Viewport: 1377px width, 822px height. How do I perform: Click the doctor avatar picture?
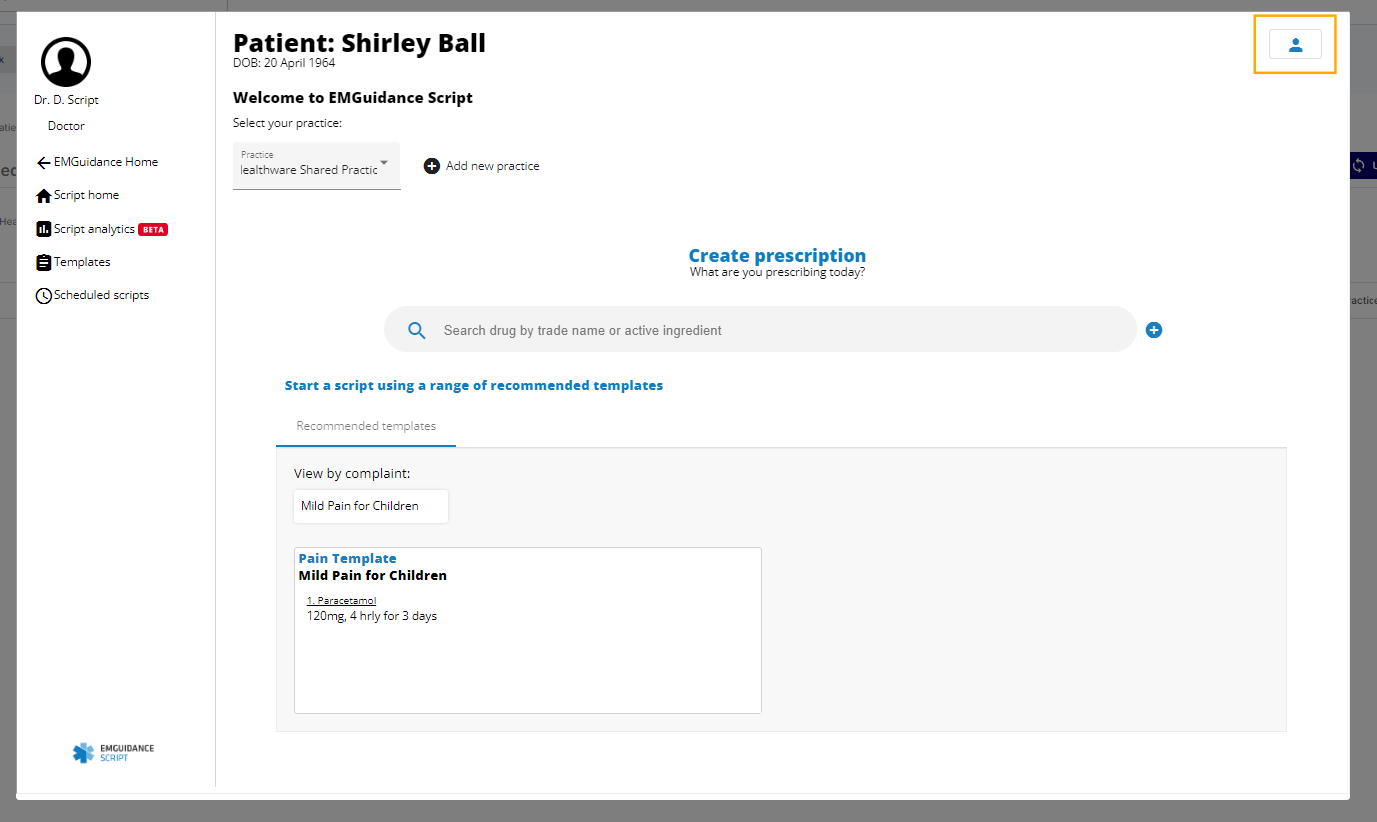coord(66,62)
